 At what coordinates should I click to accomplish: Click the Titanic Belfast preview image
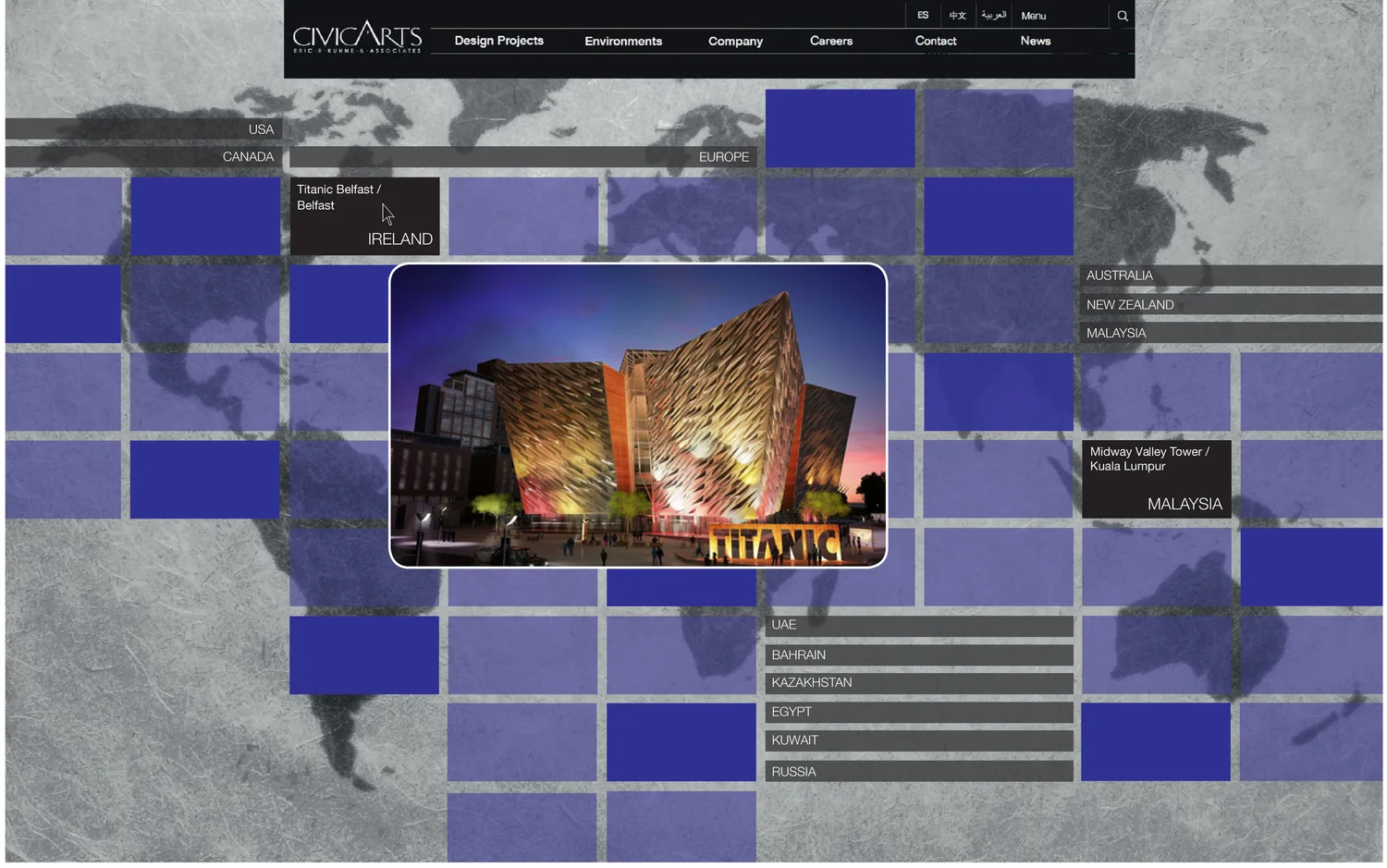[638, 415]
